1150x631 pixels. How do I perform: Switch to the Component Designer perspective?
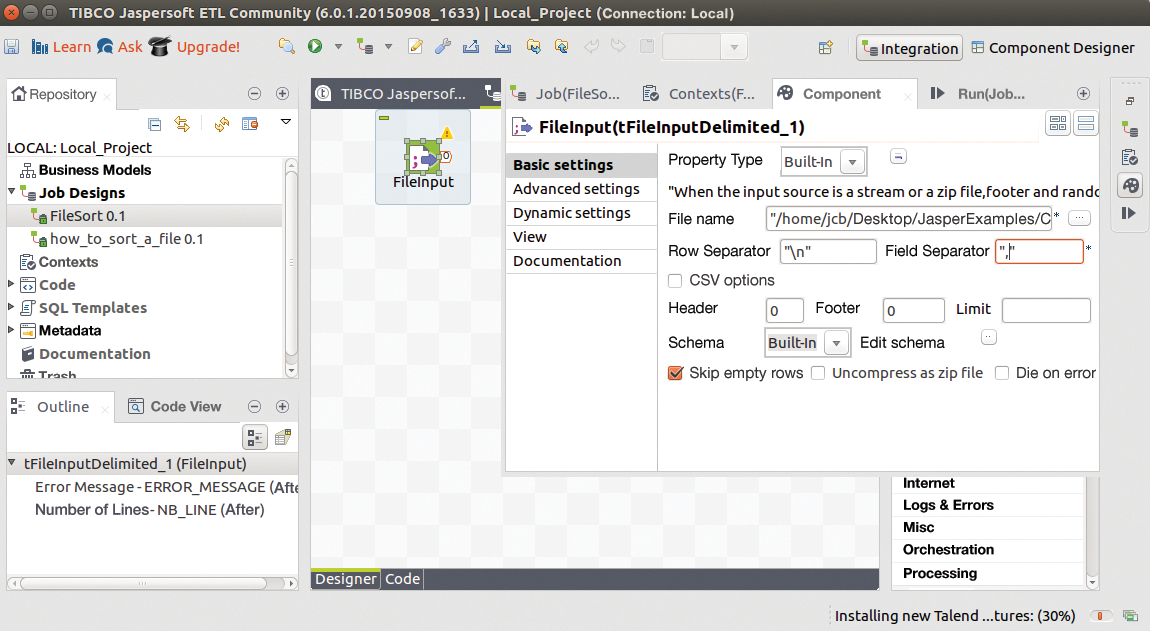click(x=1052, y=48)
